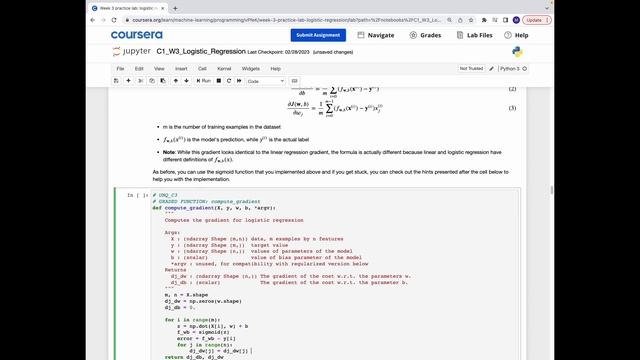
Task: Run the selected cell with Run button
Action: [x=203, y=81]
